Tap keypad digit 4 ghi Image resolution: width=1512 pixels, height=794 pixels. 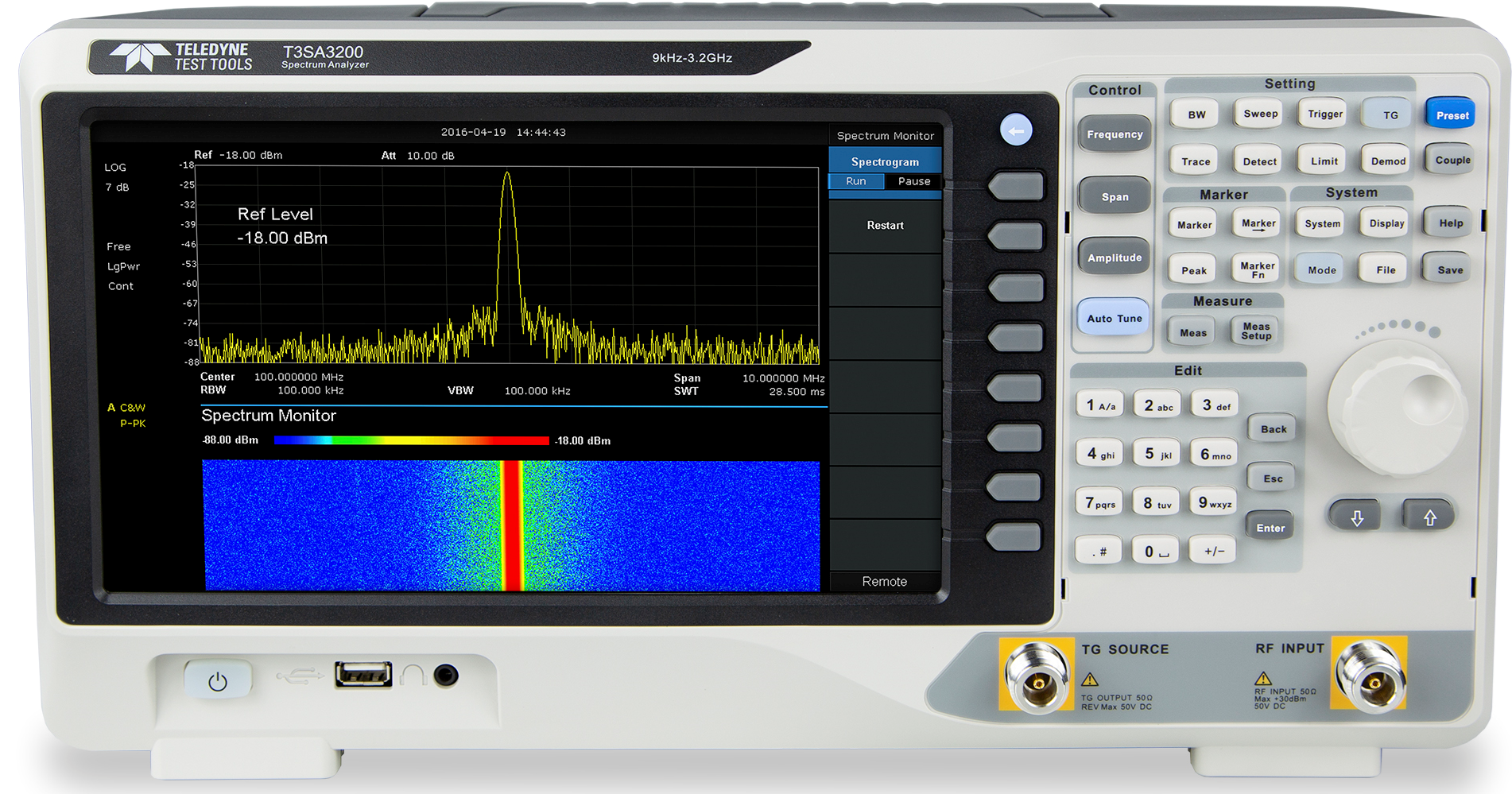pos(1100,454)
